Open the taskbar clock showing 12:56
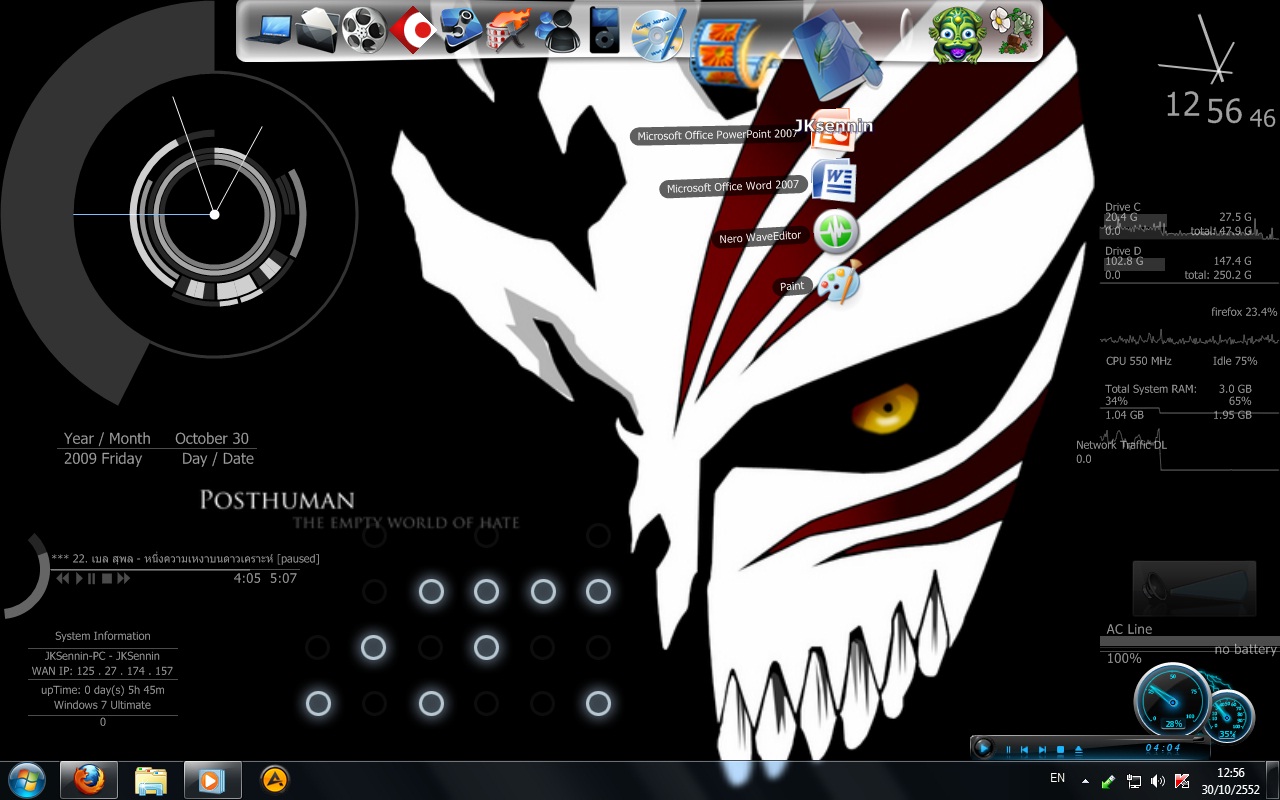 click(1232, 780)
